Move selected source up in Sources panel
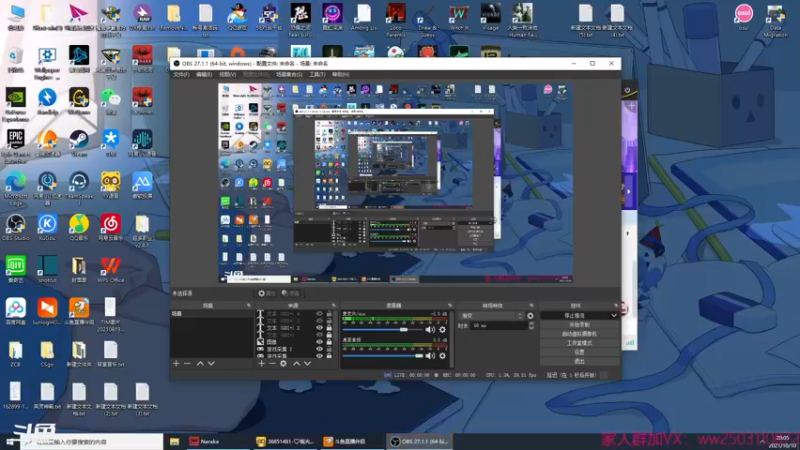 [296, 363]
